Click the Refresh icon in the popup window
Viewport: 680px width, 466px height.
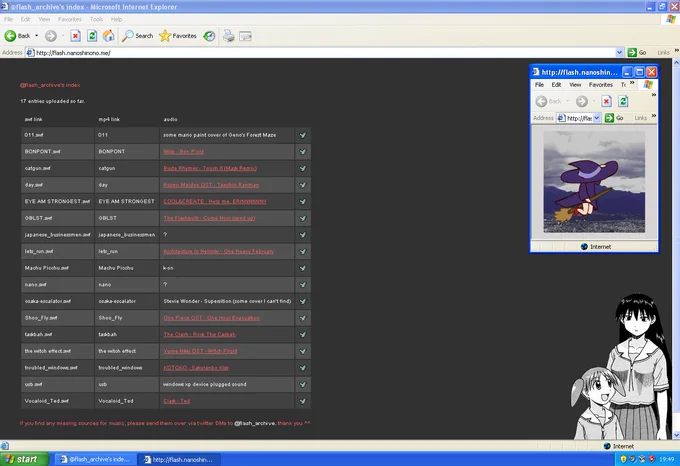pyautogui.click(x=623, y=101)
